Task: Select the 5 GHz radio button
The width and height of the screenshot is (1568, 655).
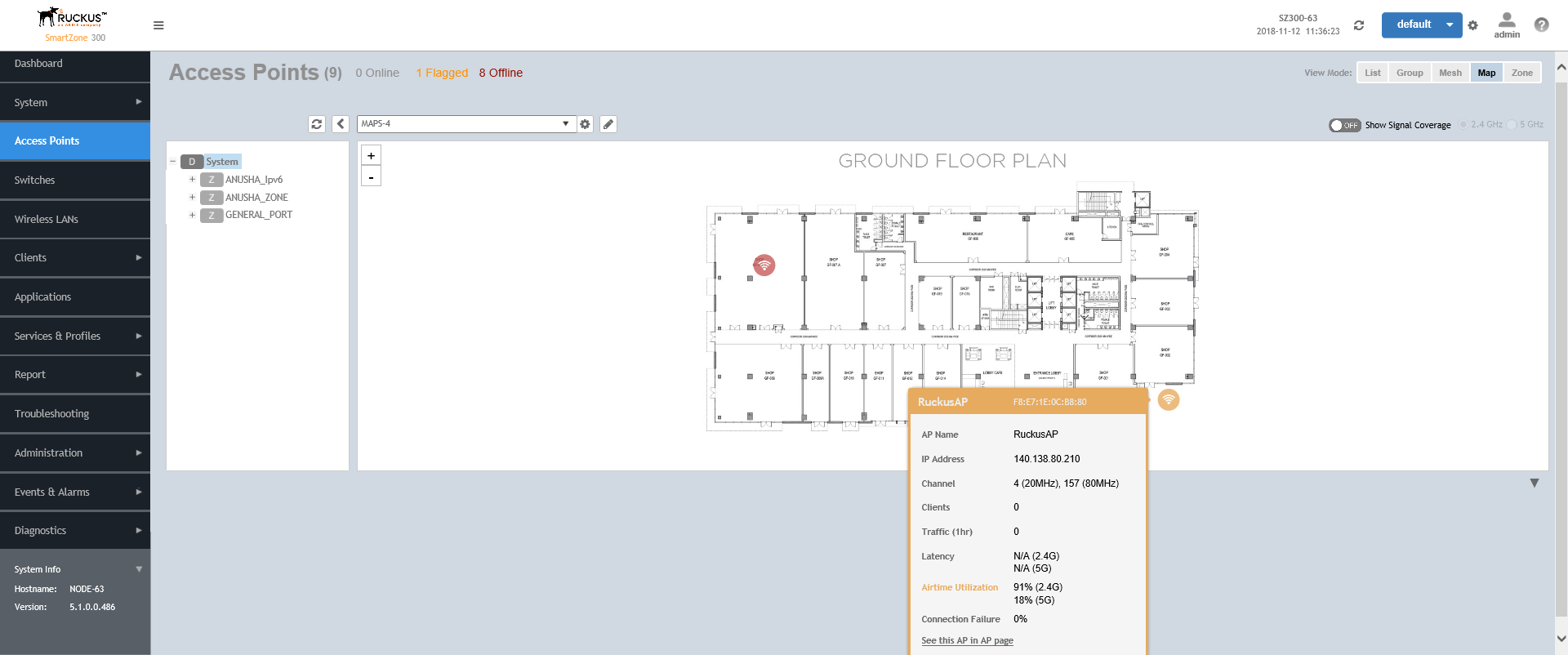Action: 1512,125
